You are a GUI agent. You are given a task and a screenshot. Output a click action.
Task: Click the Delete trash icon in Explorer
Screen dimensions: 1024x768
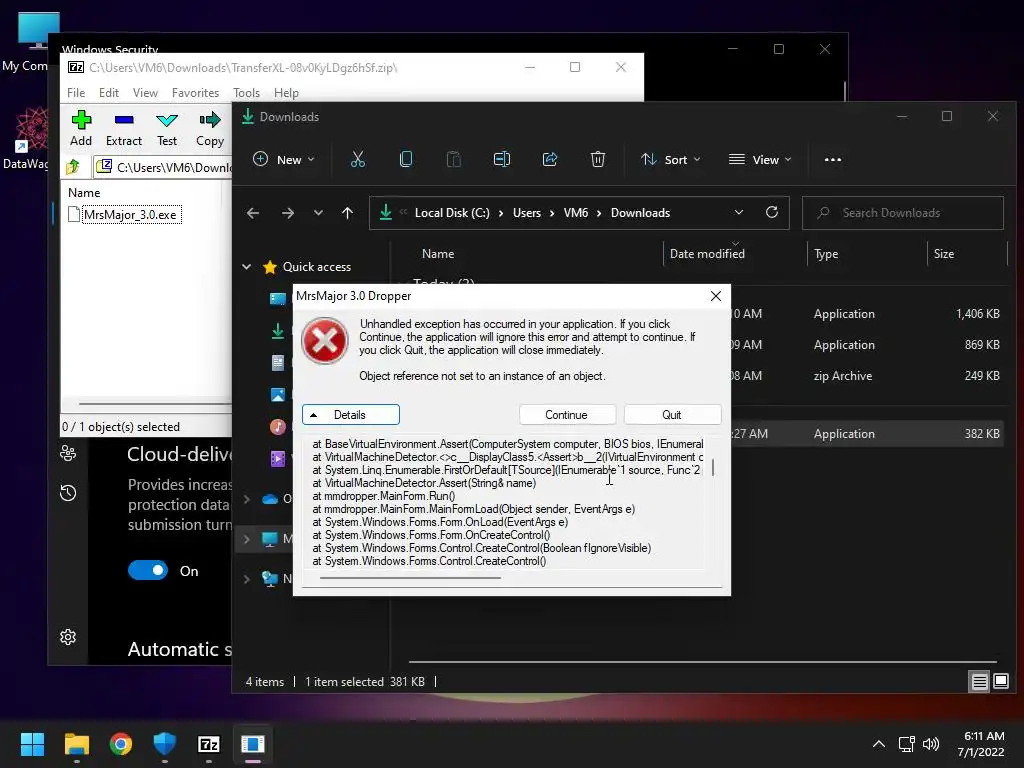(598, 159)
